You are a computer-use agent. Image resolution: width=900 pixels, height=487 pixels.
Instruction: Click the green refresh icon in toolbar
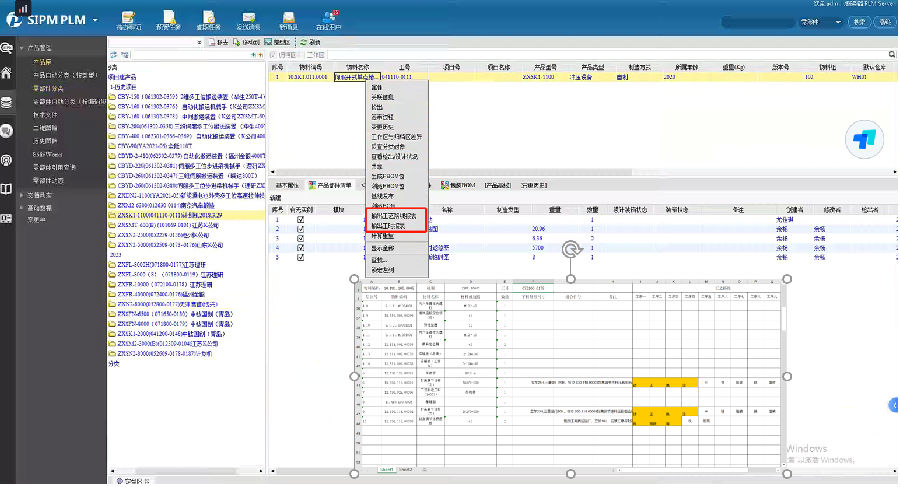(x=304, y=43)
